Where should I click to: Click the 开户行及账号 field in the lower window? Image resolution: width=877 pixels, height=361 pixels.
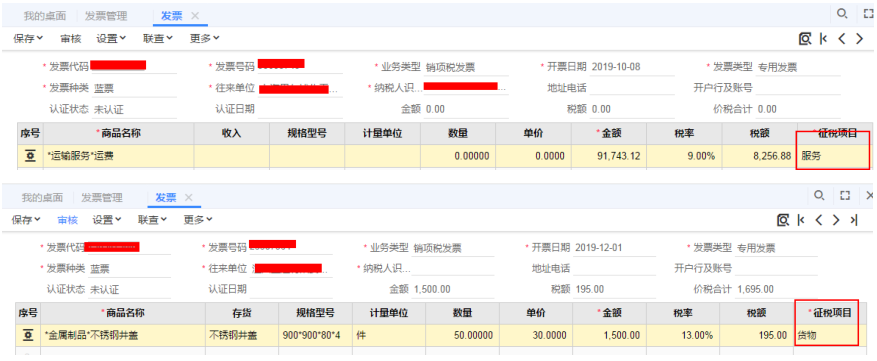(776, 269)
